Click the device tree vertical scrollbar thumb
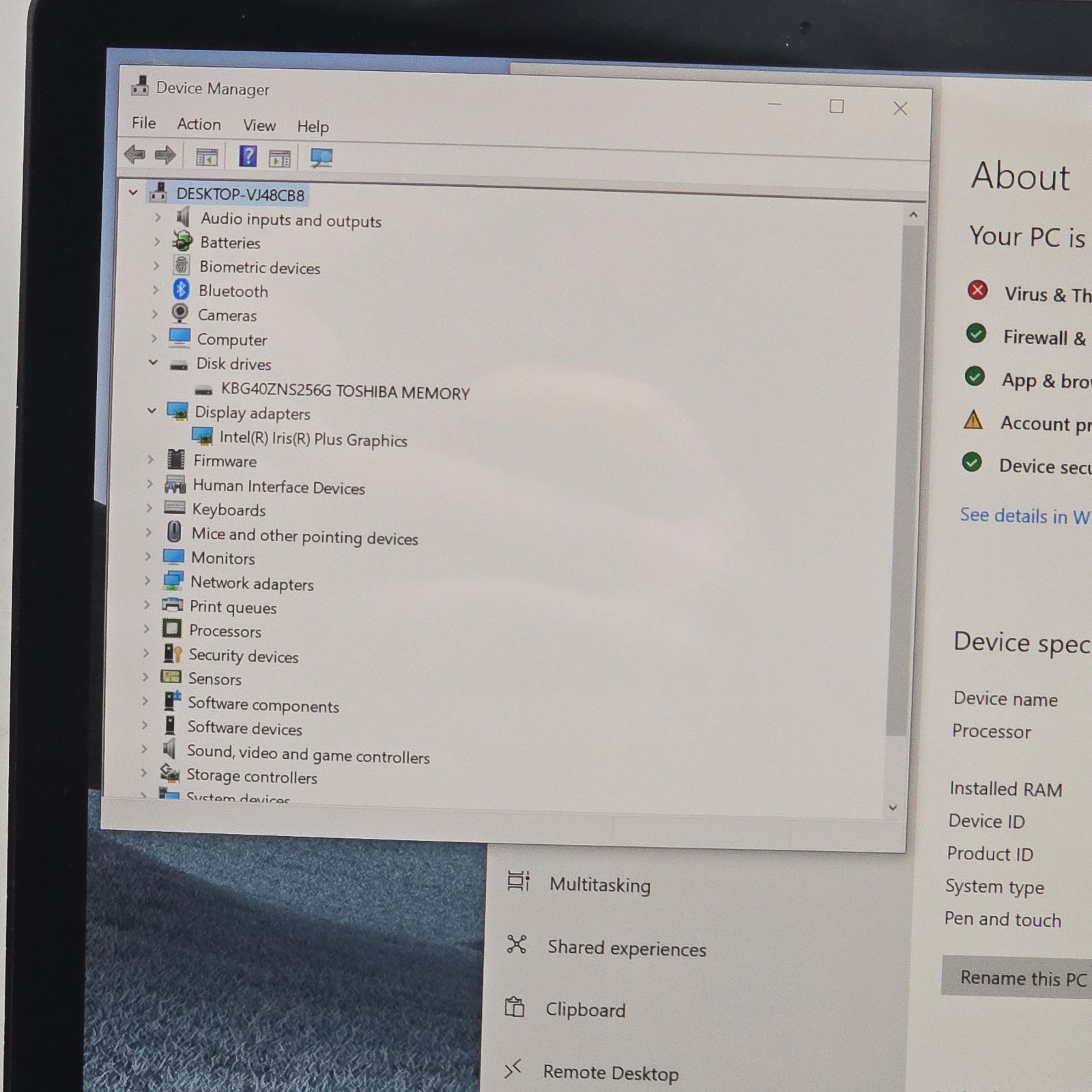This screenshot has width=1092, height=1092. [x=905, y=481]
